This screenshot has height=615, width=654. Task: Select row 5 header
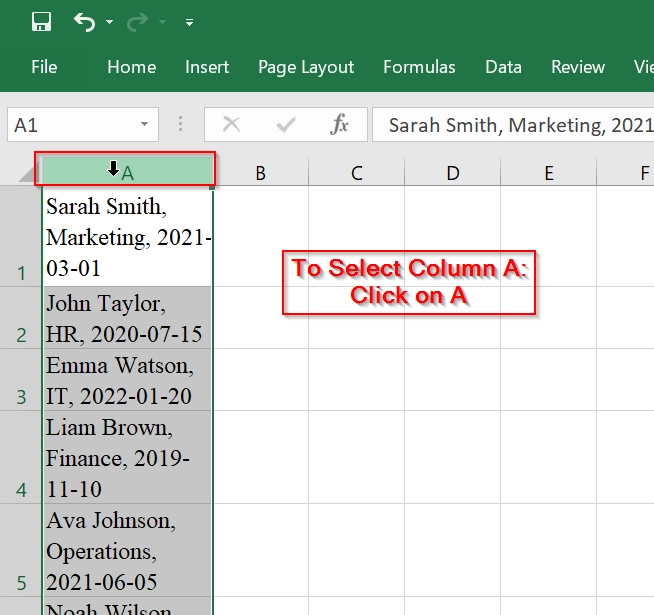pyautogui.click(x=21, y=550)
